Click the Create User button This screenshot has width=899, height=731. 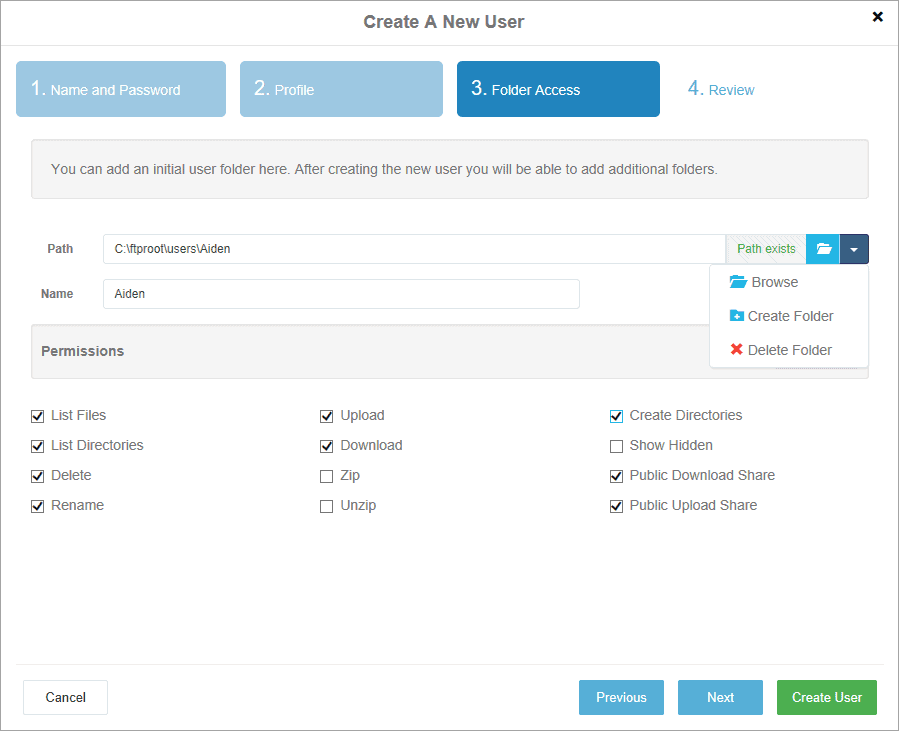[826, 697]
